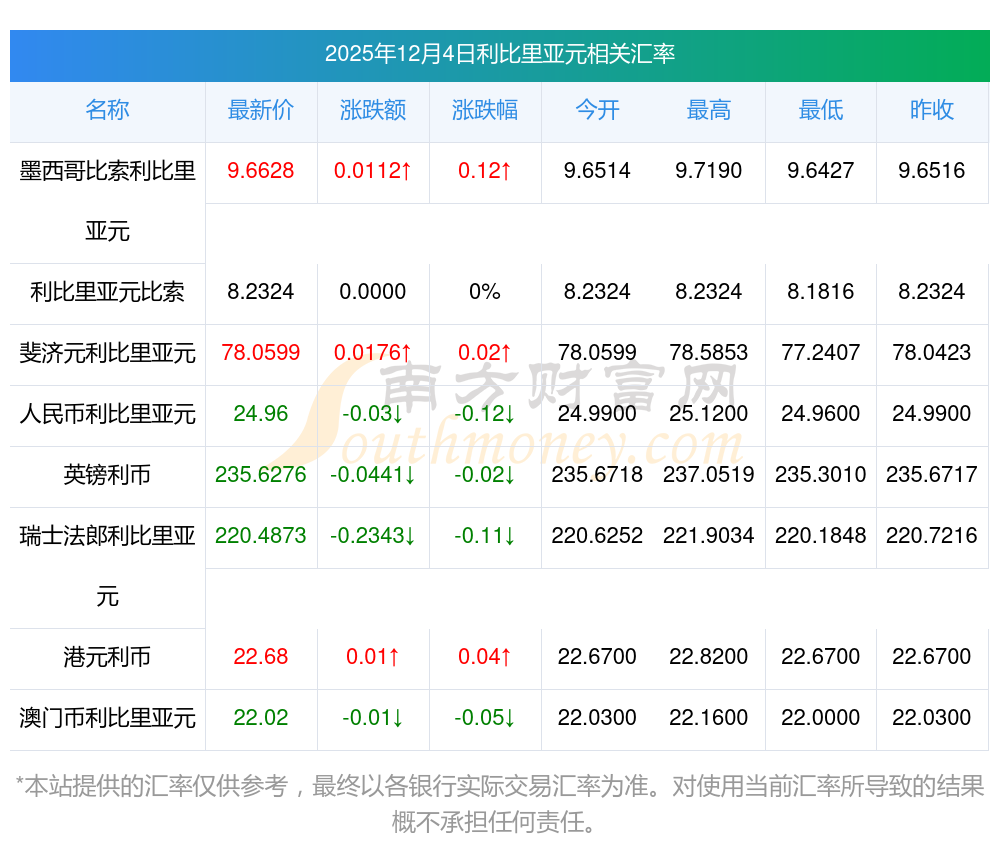Select the 78.5853 highest price cell

tap(709, 353)
